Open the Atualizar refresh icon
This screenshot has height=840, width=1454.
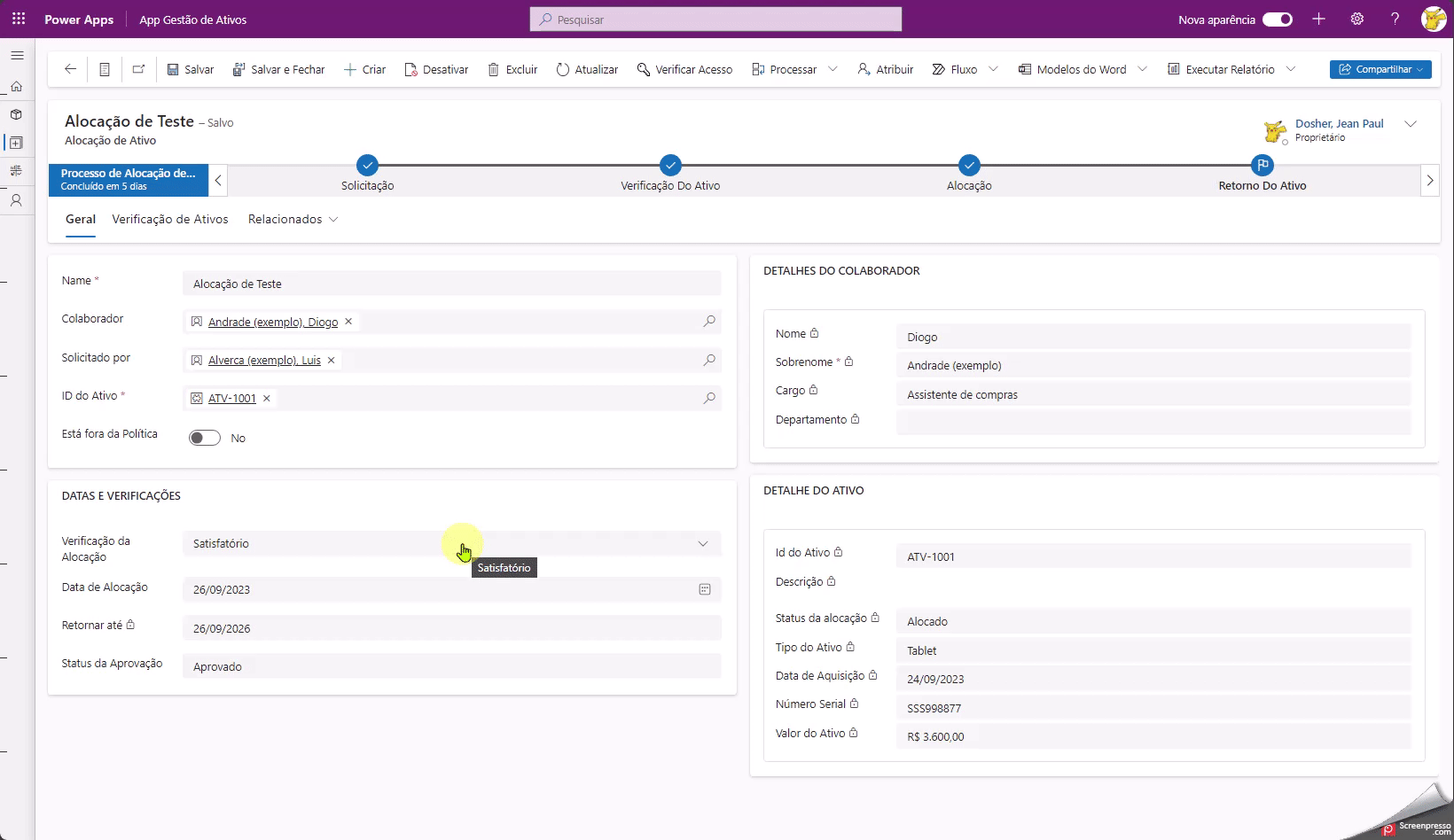coord(562,69)
